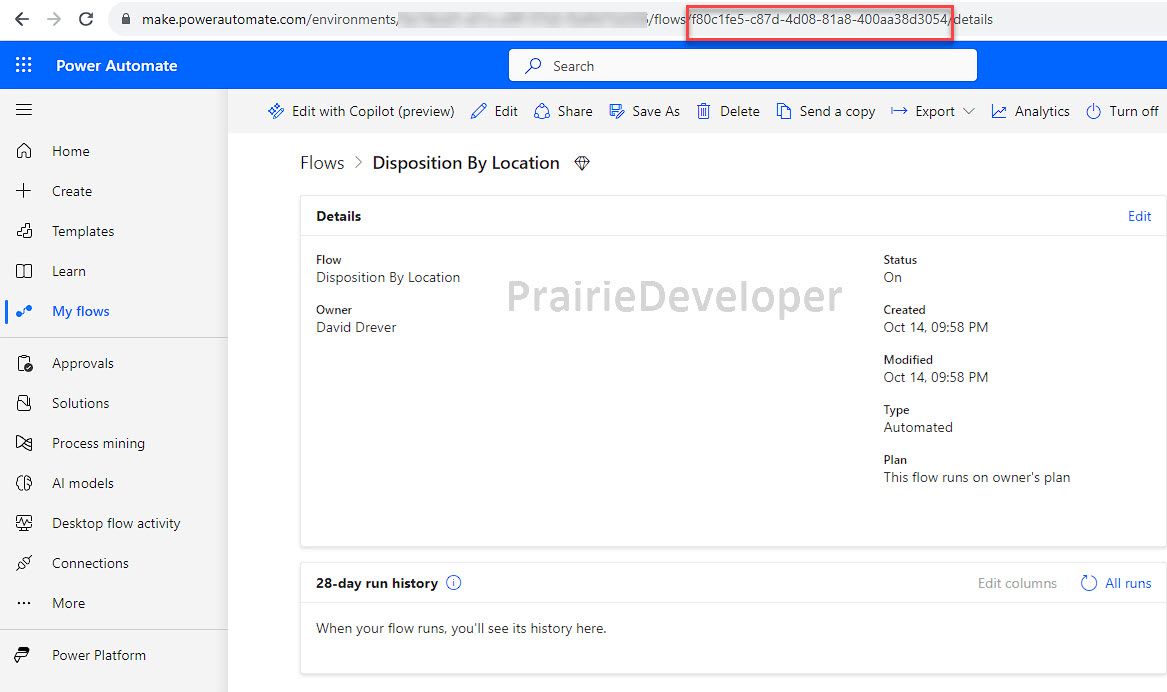Click the AI models brain icon
The width and height of the screenshot is (1167, 692).
pyautogui.click(x=24, y=483)
